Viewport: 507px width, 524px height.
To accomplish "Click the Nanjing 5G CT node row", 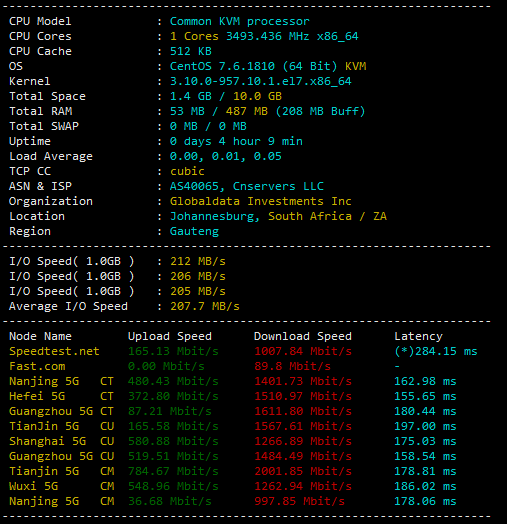I will (x=233, y=382).
